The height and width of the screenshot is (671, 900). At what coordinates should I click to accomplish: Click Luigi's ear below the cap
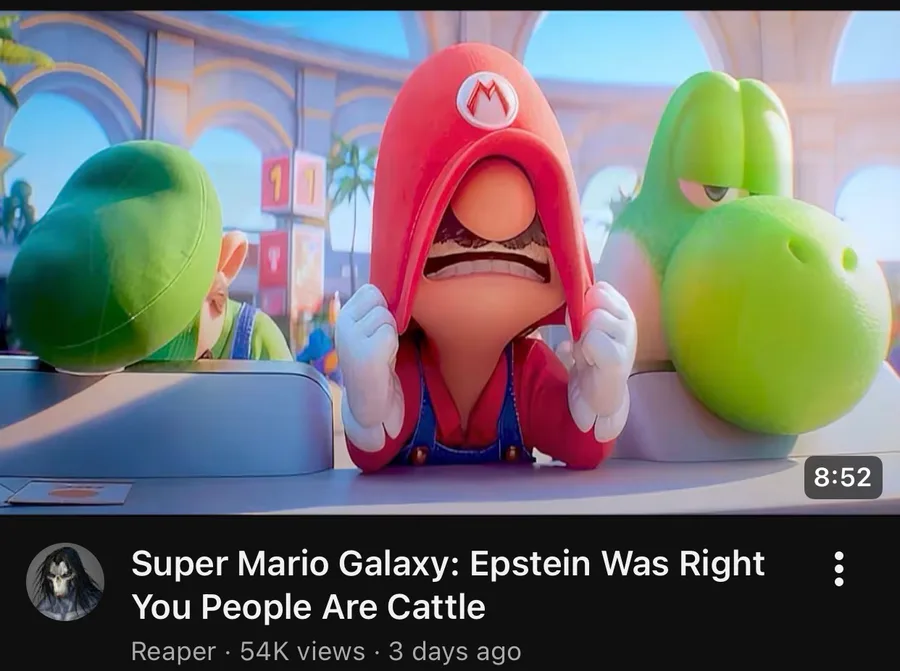[232, 257]
